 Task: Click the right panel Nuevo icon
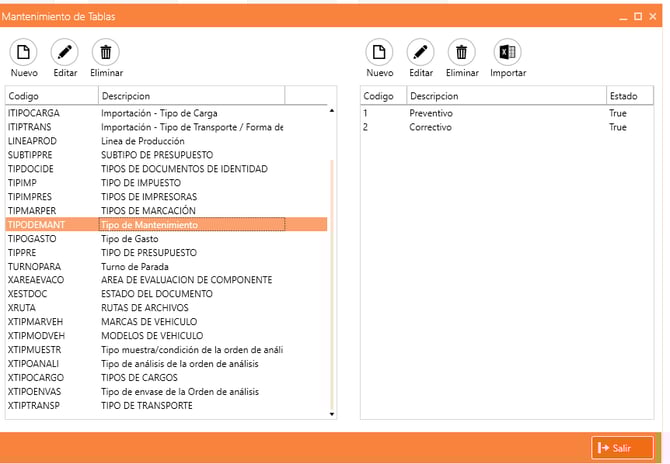coord(379,52)
